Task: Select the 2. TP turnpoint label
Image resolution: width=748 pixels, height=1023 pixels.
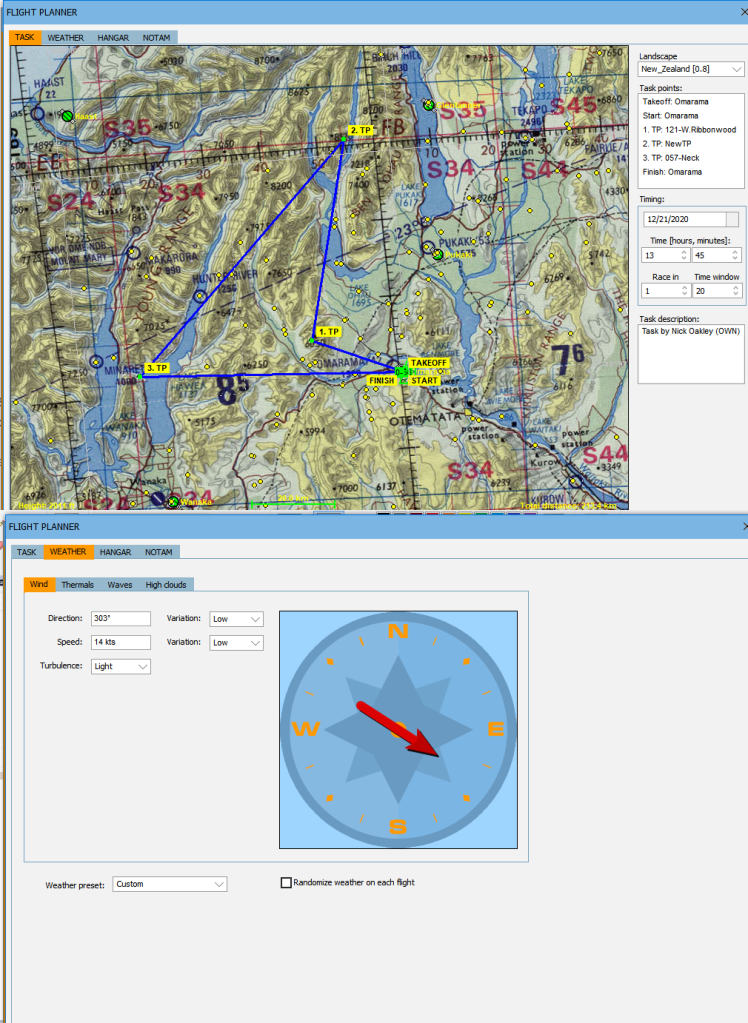Action: pos(360,131)
